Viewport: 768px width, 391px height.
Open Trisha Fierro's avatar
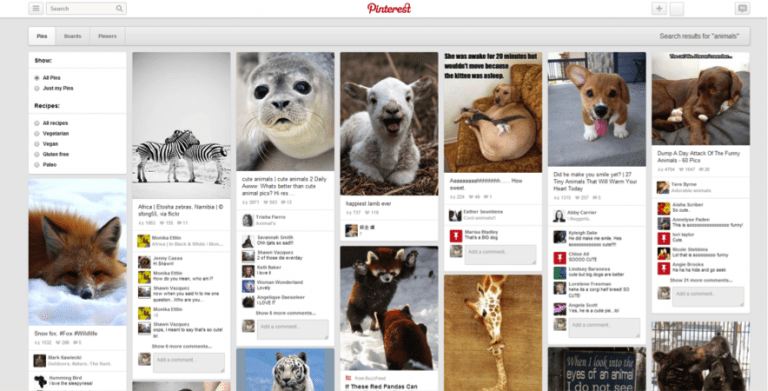click(x=248, y=220)
